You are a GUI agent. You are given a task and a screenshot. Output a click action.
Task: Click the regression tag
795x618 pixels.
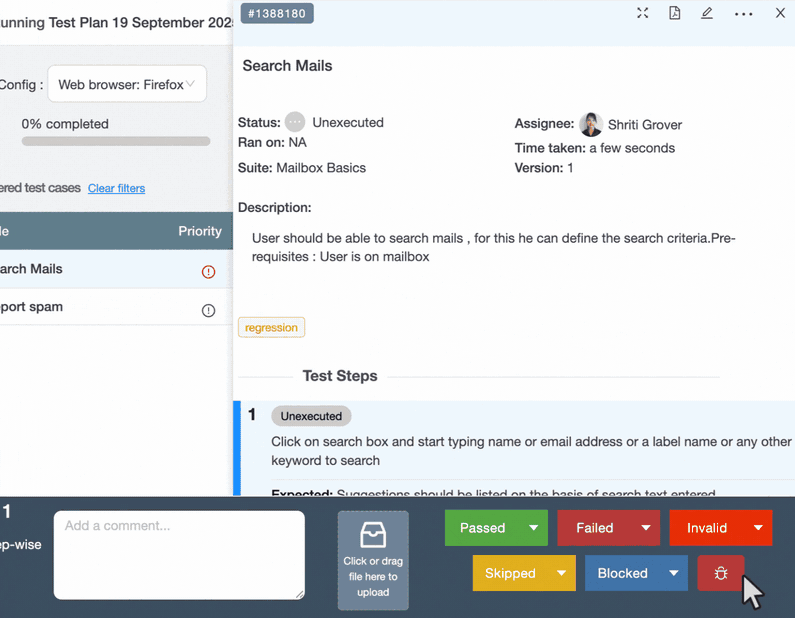click(x=271, y=328)
